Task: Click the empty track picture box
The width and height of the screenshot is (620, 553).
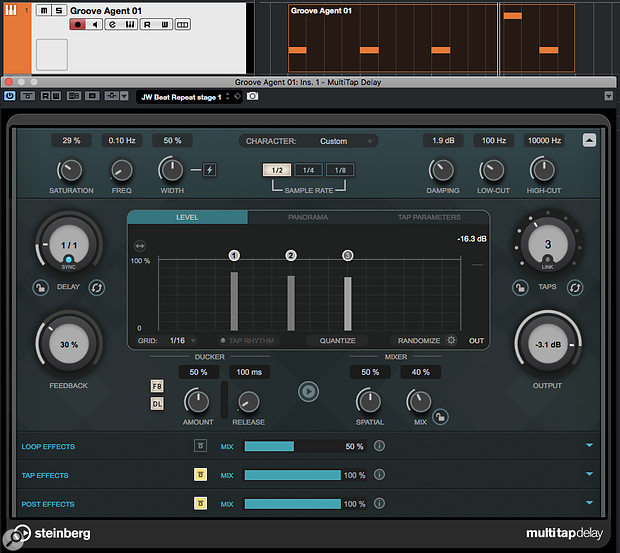Action: (x=52, y=55)
